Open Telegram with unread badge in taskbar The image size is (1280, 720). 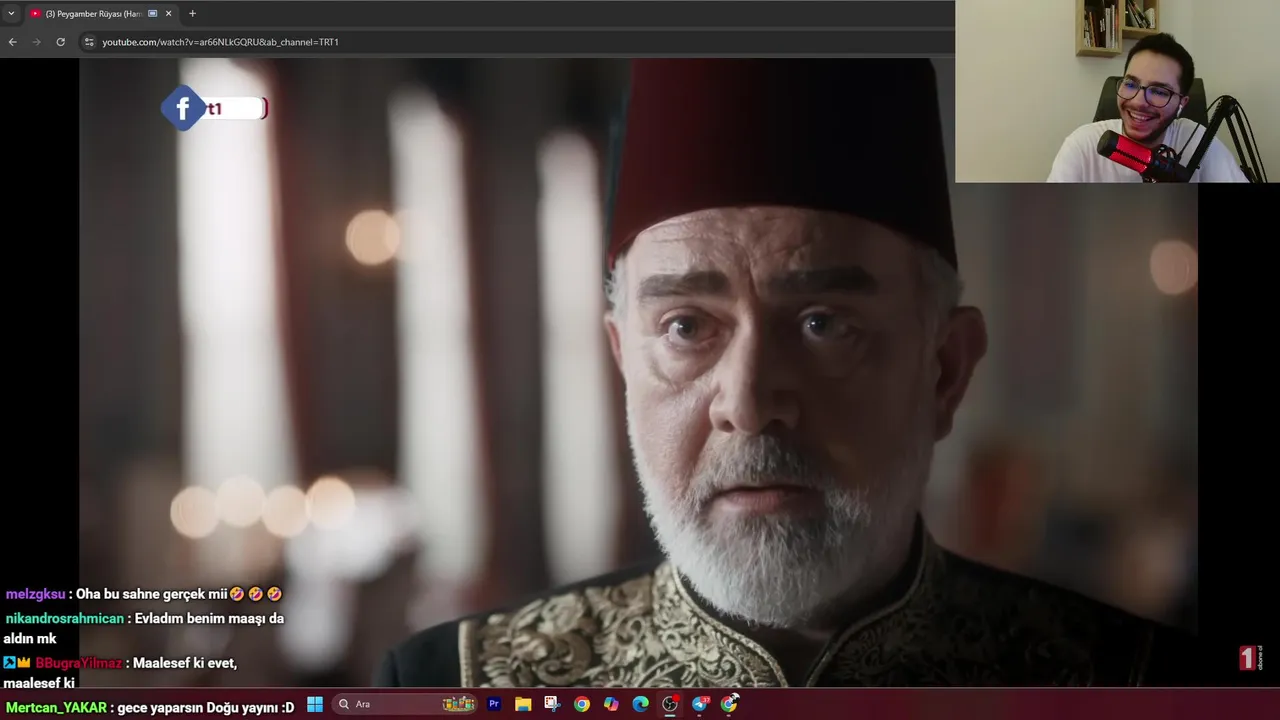point(700,704)
